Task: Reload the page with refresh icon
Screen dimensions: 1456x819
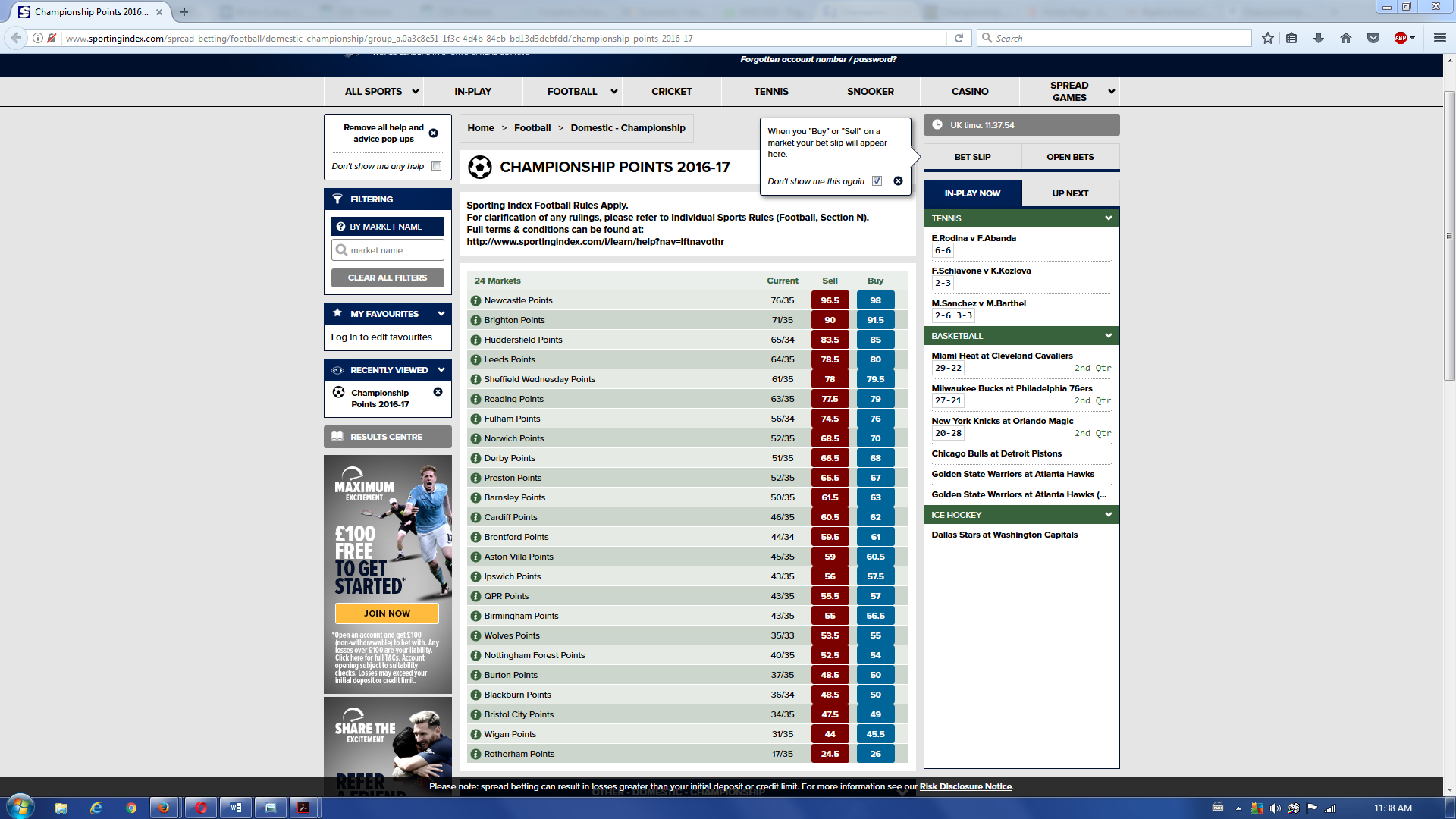Action: click(959, 38)
